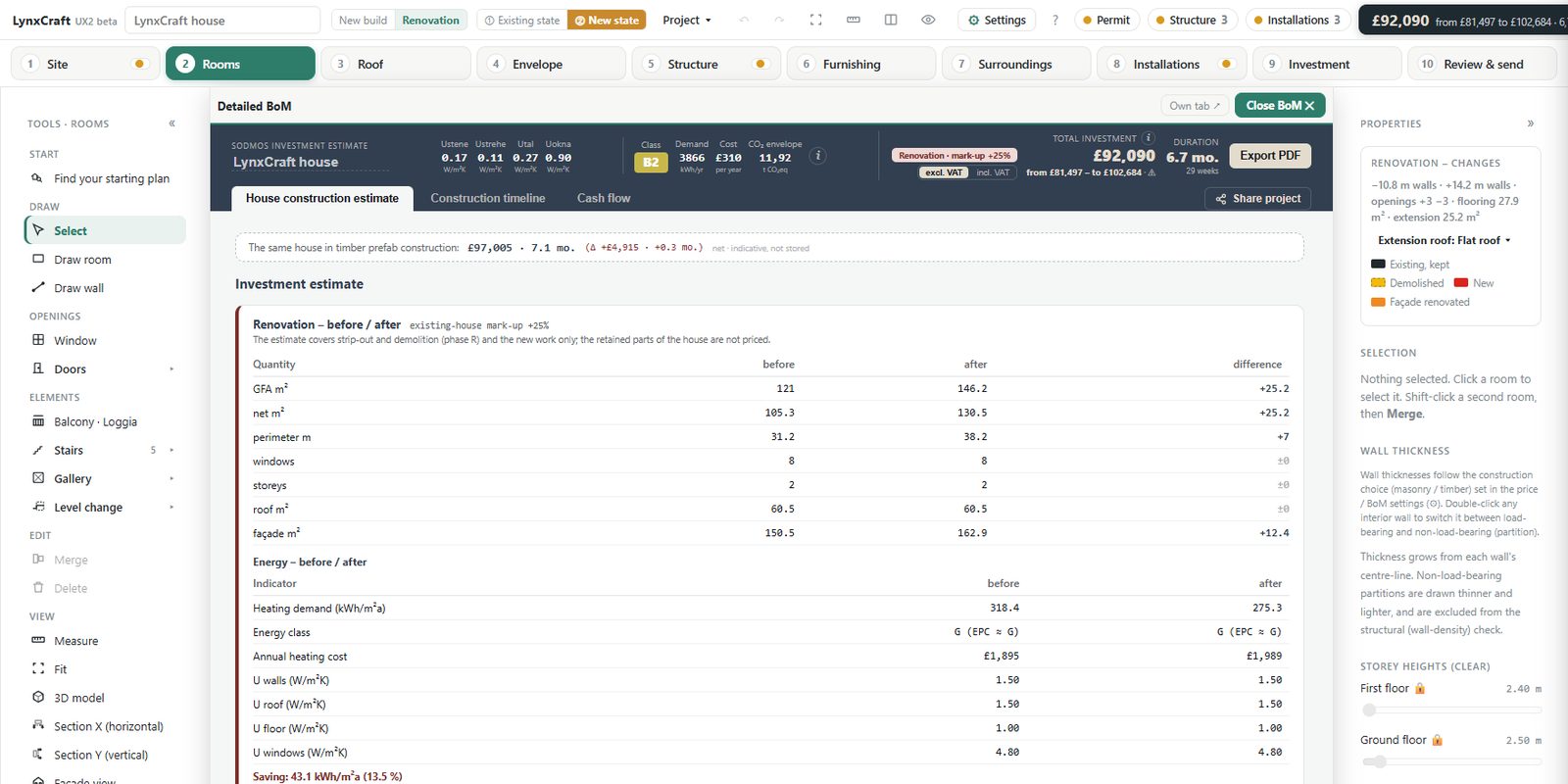Screen dimensions: 1568x784
Task: Click the ruler measure icon in top bar
Action: [x=854, y=20]
